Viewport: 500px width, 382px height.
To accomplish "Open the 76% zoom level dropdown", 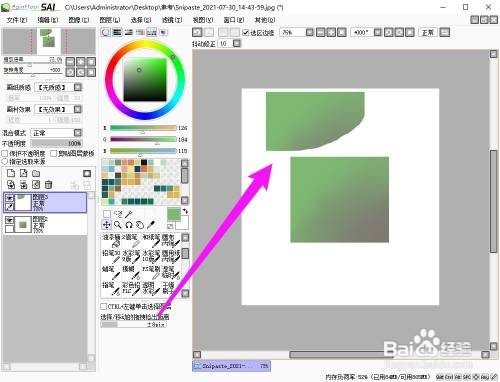I will click(310, 32).
